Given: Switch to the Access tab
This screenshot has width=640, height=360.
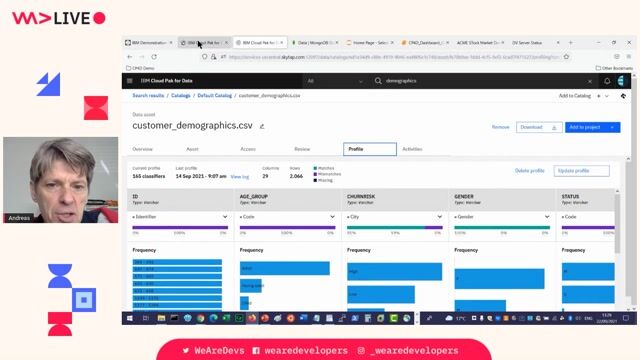Looking at the screenshot, I should coord(248,149).
